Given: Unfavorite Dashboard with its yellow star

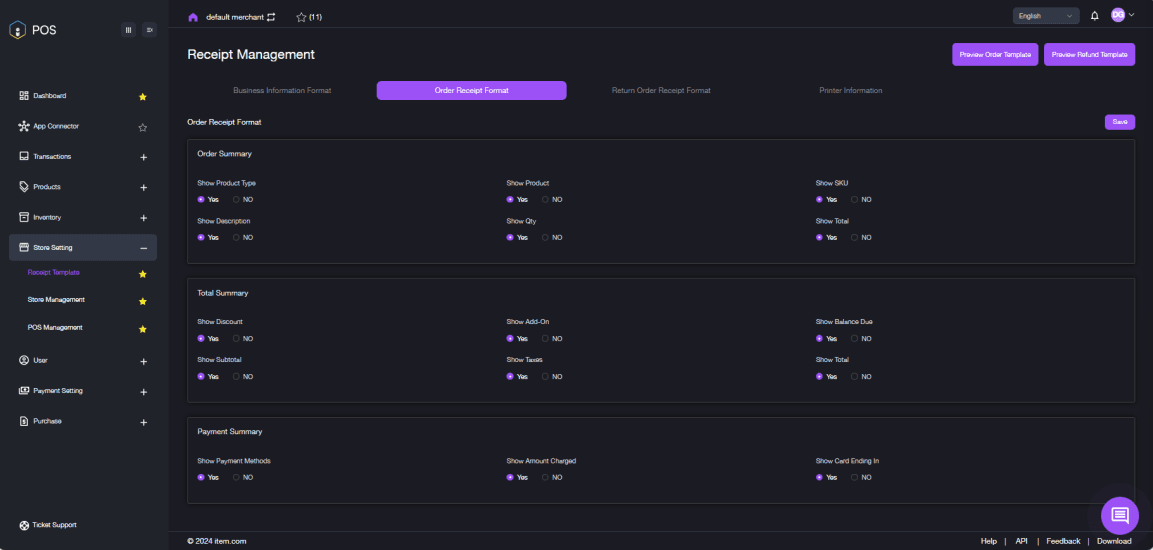Looking at the screenshot, I should (143, 96).
